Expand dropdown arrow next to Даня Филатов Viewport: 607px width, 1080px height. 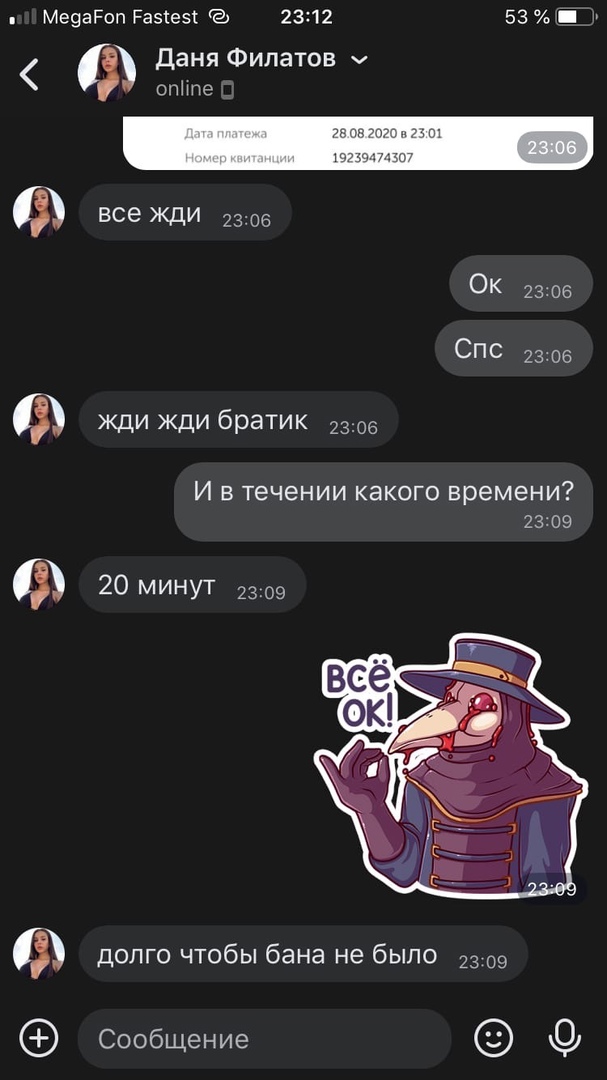click(359, 60)
